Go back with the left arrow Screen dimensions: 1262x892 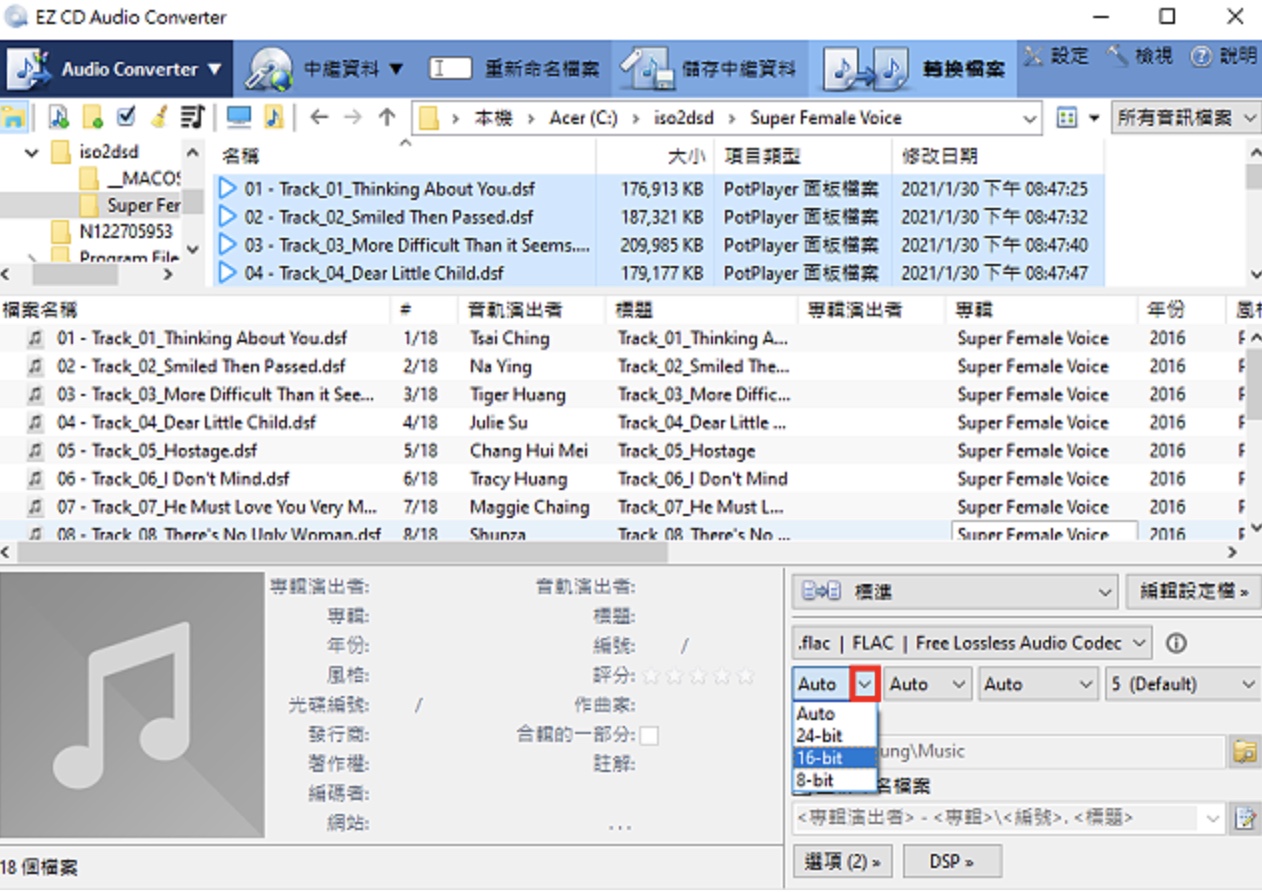319,118
